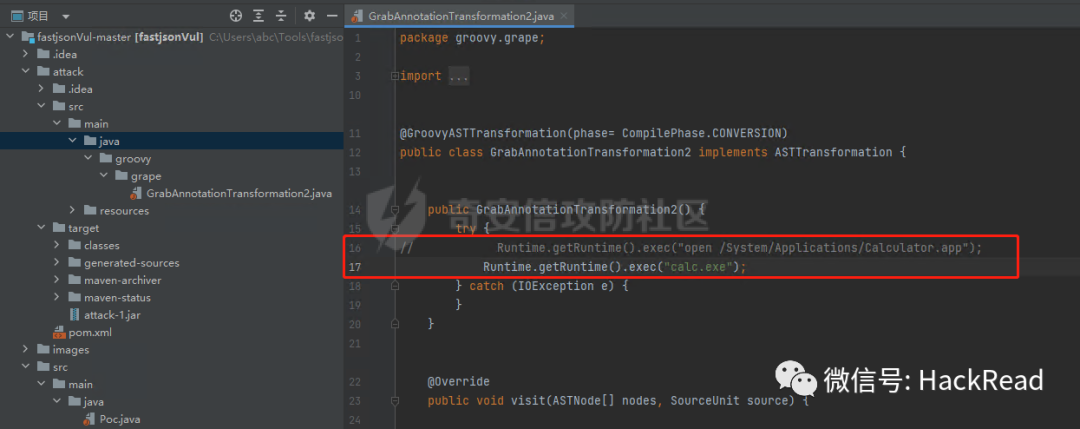Expand the resources folder chevron
Screen dimensions: 1080x429
coord(72,211)
